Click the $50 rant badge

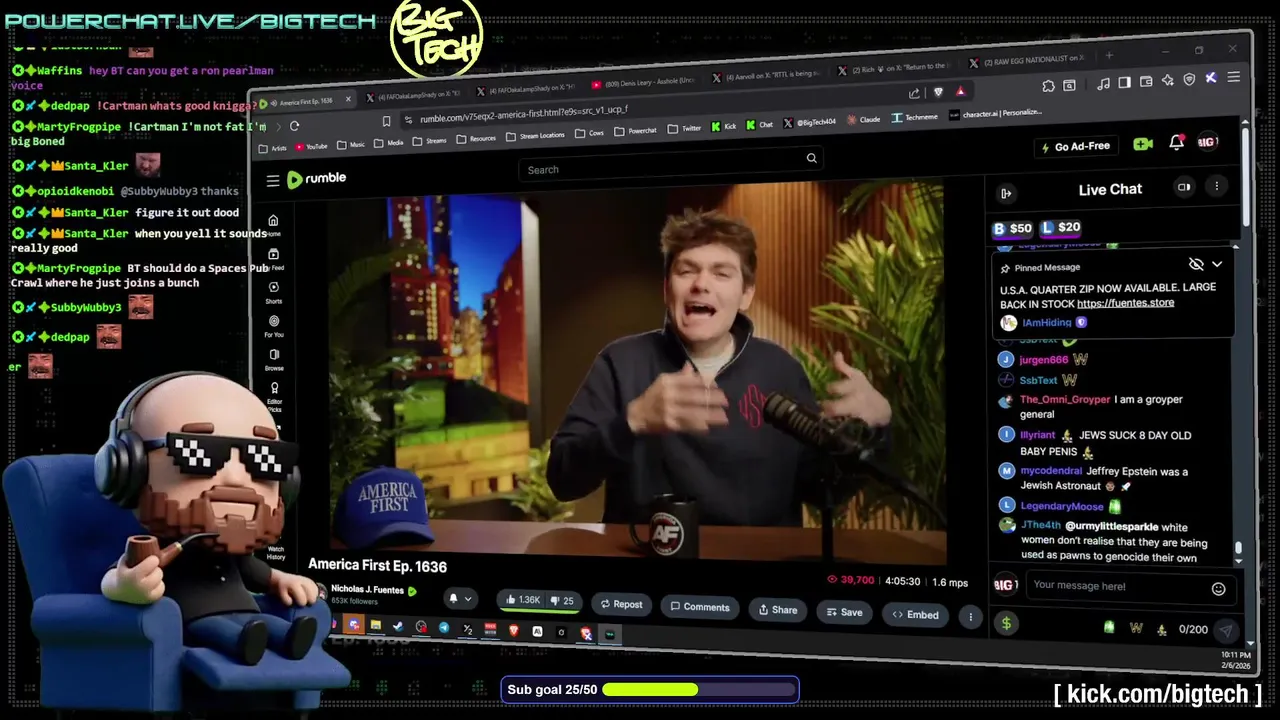tap(1012, 229)
